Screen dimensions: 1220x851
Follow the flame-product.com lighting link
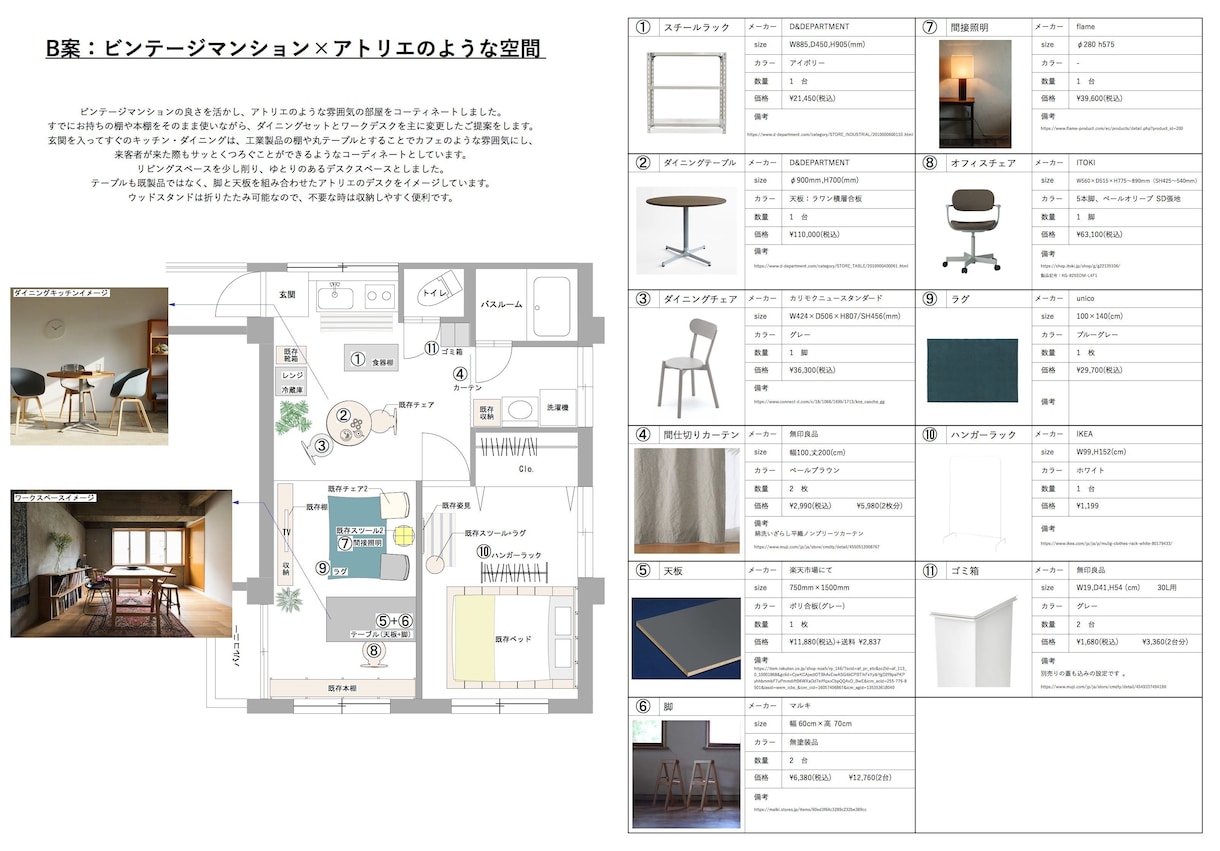click(1112, 128)
